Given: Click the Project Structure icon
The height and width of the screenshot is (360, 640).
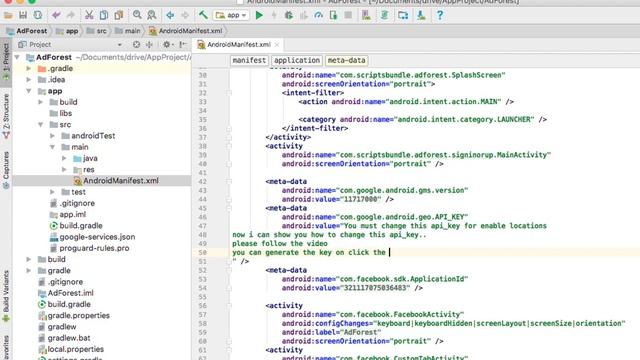Looking at the screenshot, I should point(403,16).
